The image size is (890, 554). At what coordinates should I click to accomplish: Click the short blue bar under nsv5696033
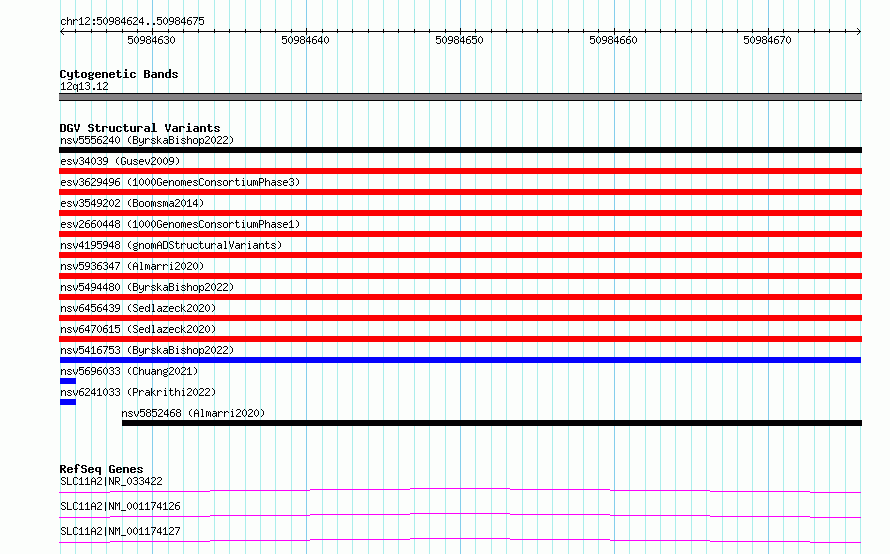click(x=68, y=381)
